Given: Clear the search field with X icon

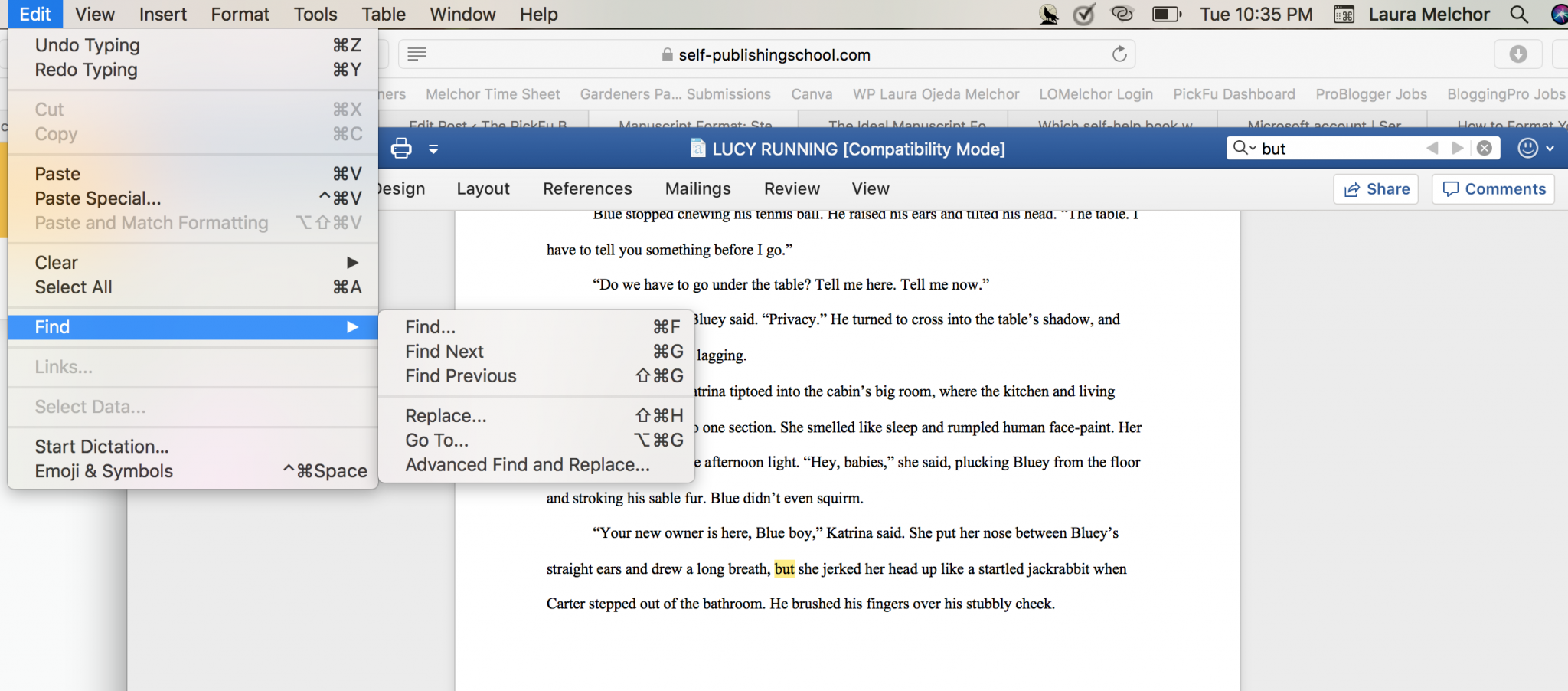Looking at the screenshot, I should pyautogui.click(x=1485, y=148).
